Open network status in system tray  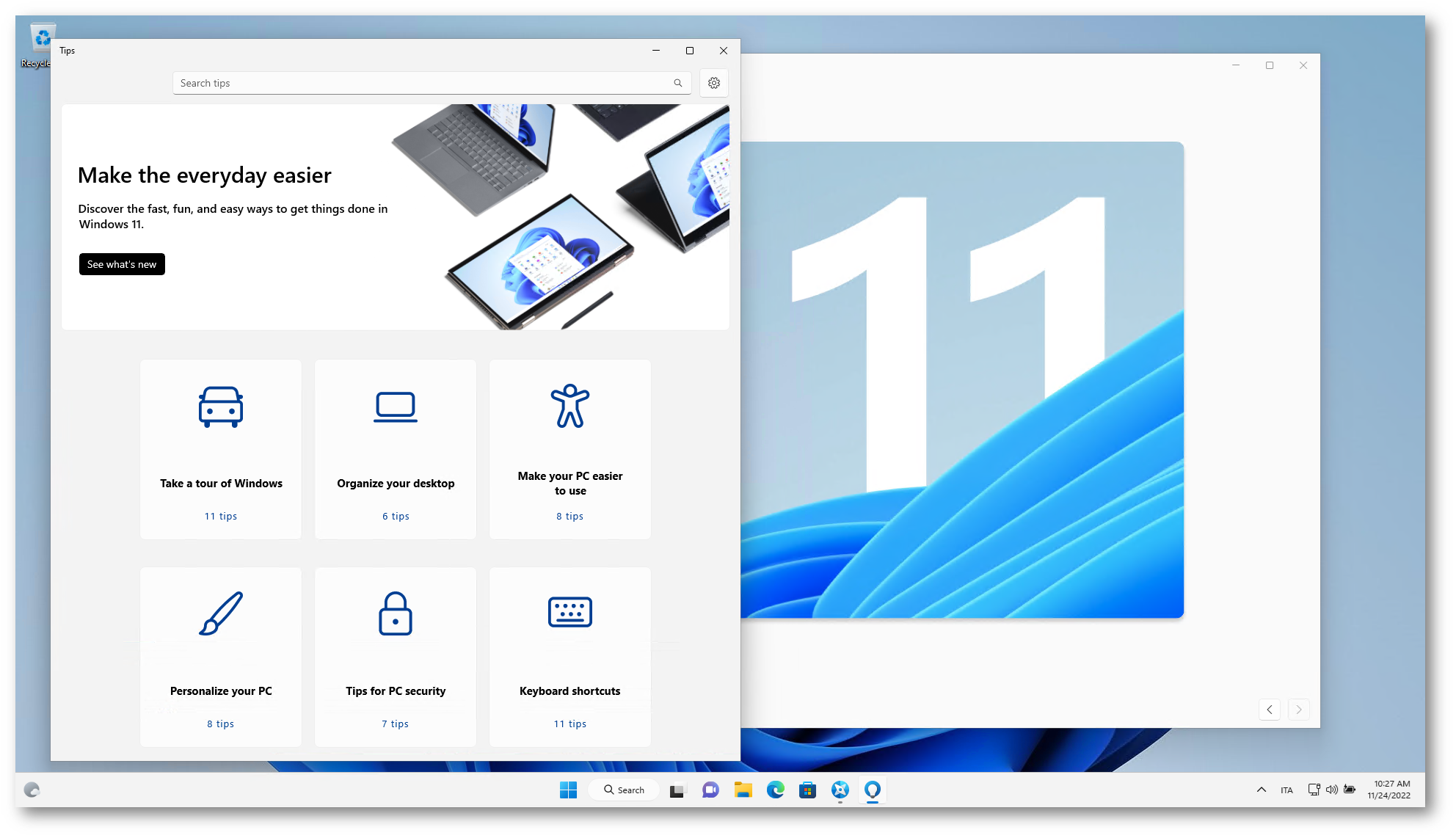coord(1314,790)
